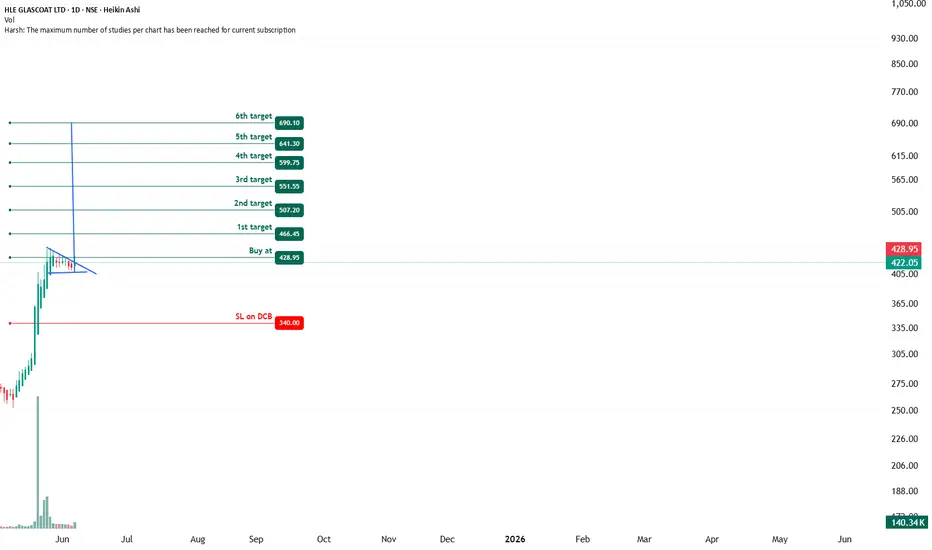The height and width of the screenshot is (550, 932).
Task: Select the 405.00 price axis value
Action: pos(905,274)
